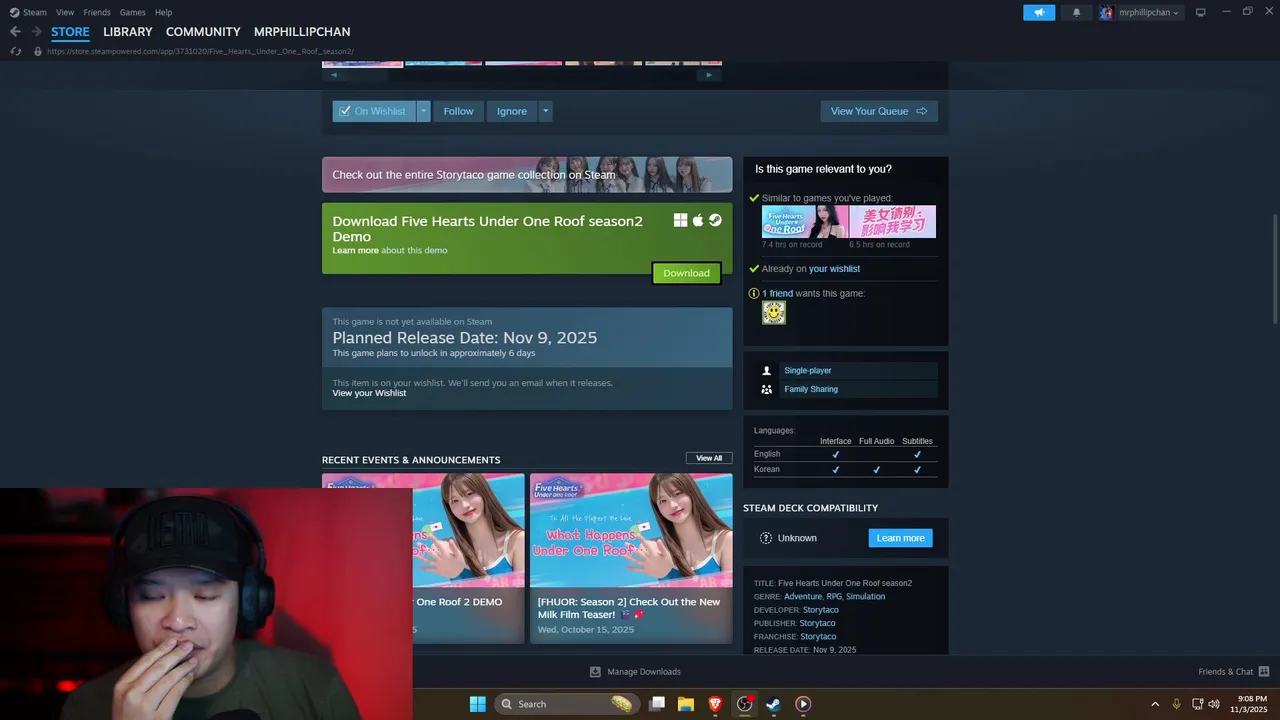Open the Help menu

click(163, 12)
